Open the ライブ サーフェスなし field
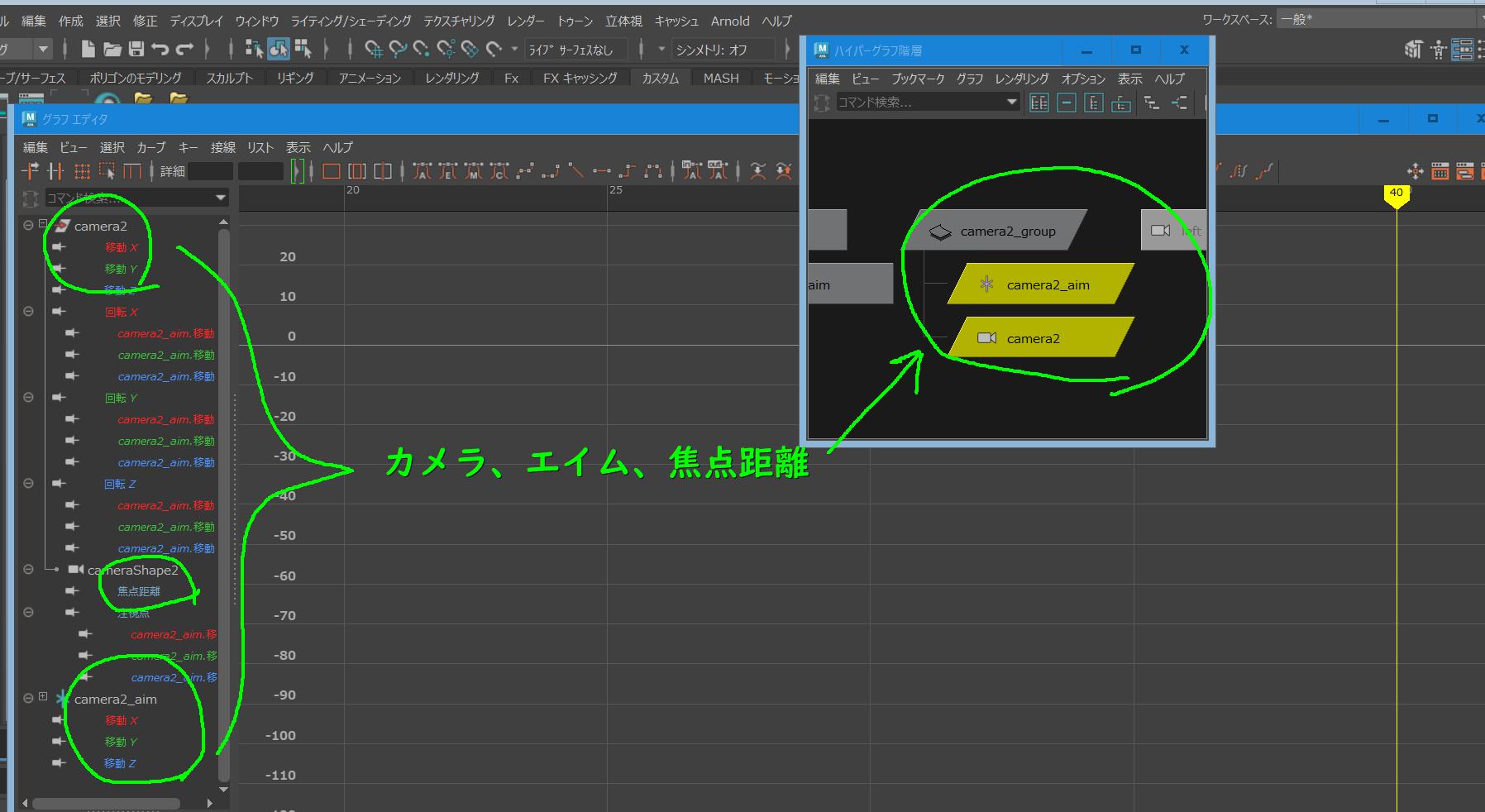Screen dimensions: 1485x812 [575, 50]
